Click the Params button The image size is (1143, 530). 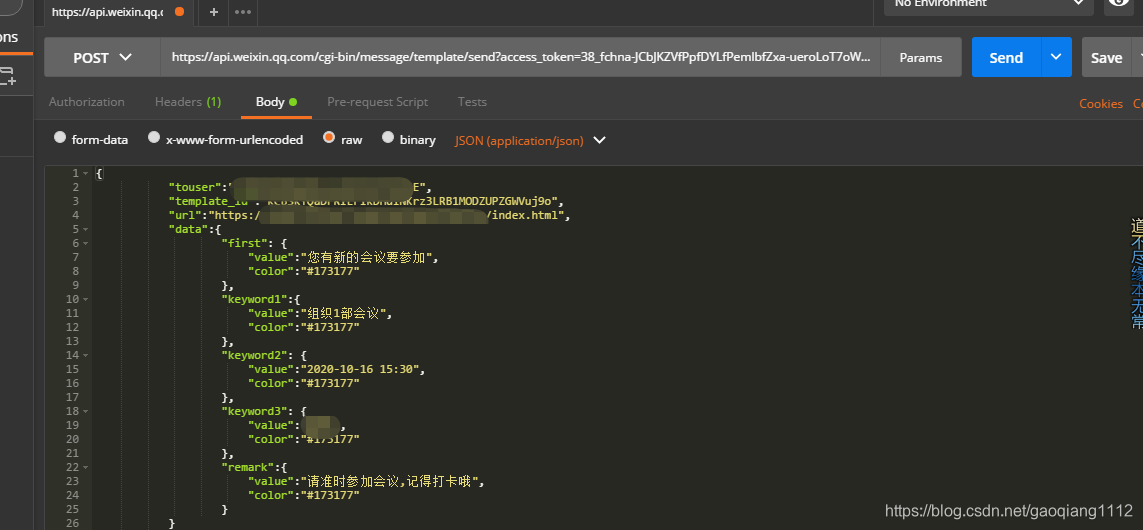[921, 58]
